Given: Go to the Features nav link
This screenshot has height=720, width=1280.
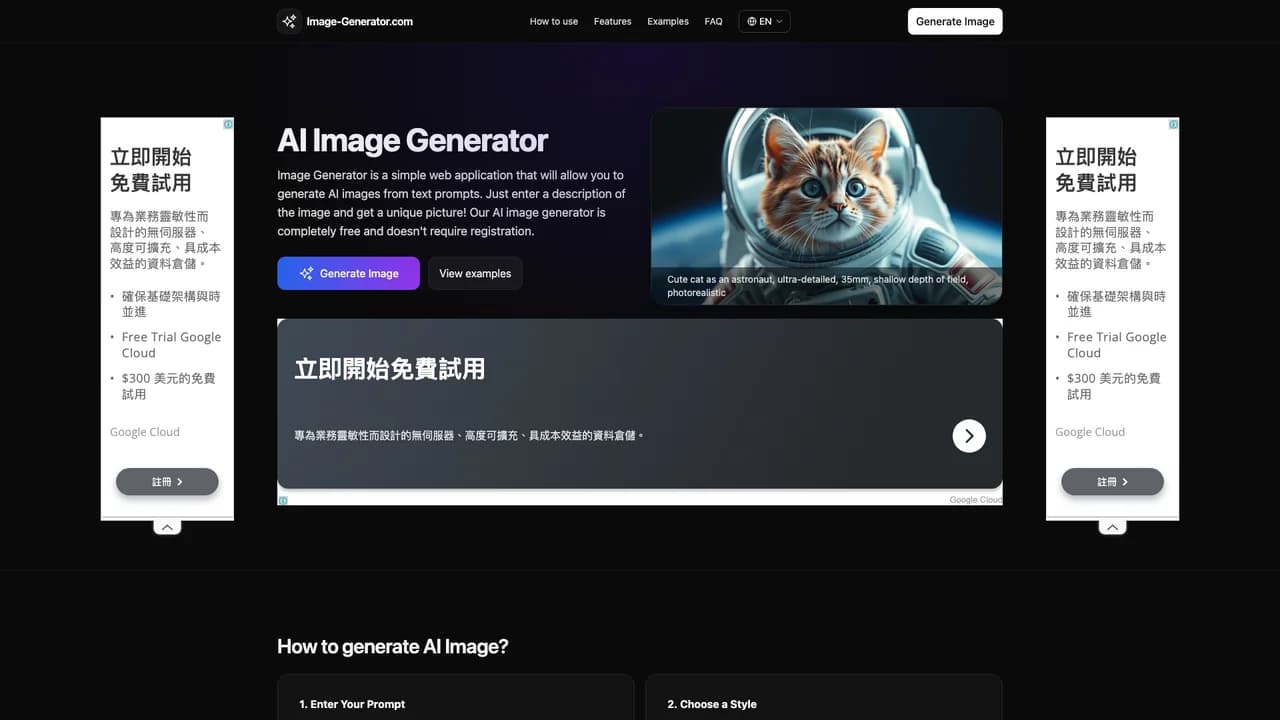Looking at the screenshot, I should point(612,21).
